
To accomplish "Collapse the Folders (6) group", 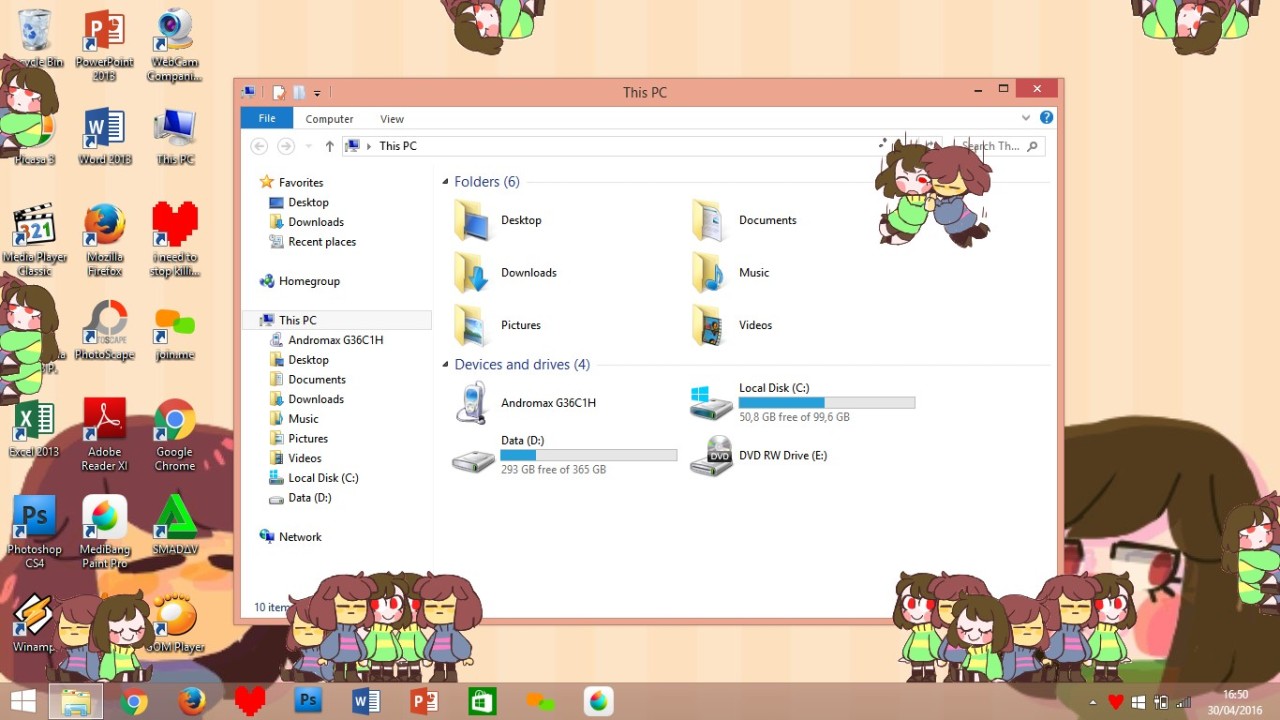I will click(x=445, y=182).
